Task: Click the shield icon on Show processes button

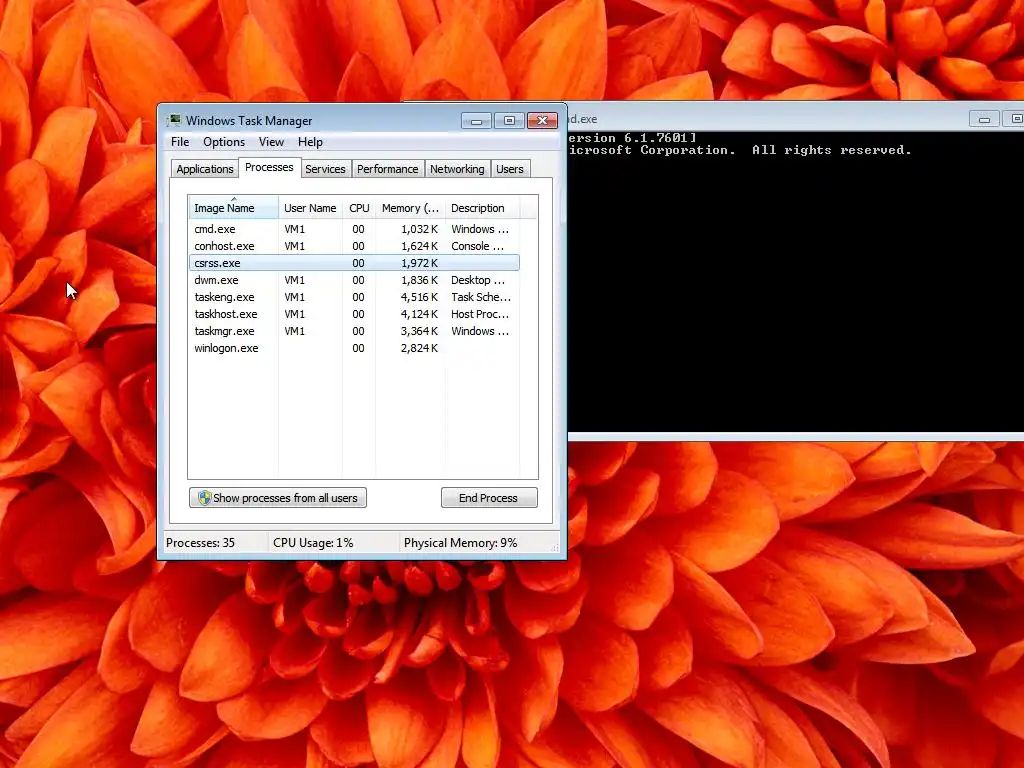Action: tap(204, 498)
